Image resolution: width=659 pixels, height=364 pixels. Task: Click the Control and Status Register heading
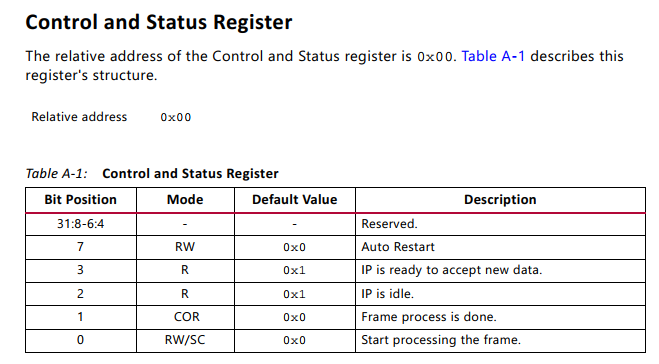click(x=159, y=22)
